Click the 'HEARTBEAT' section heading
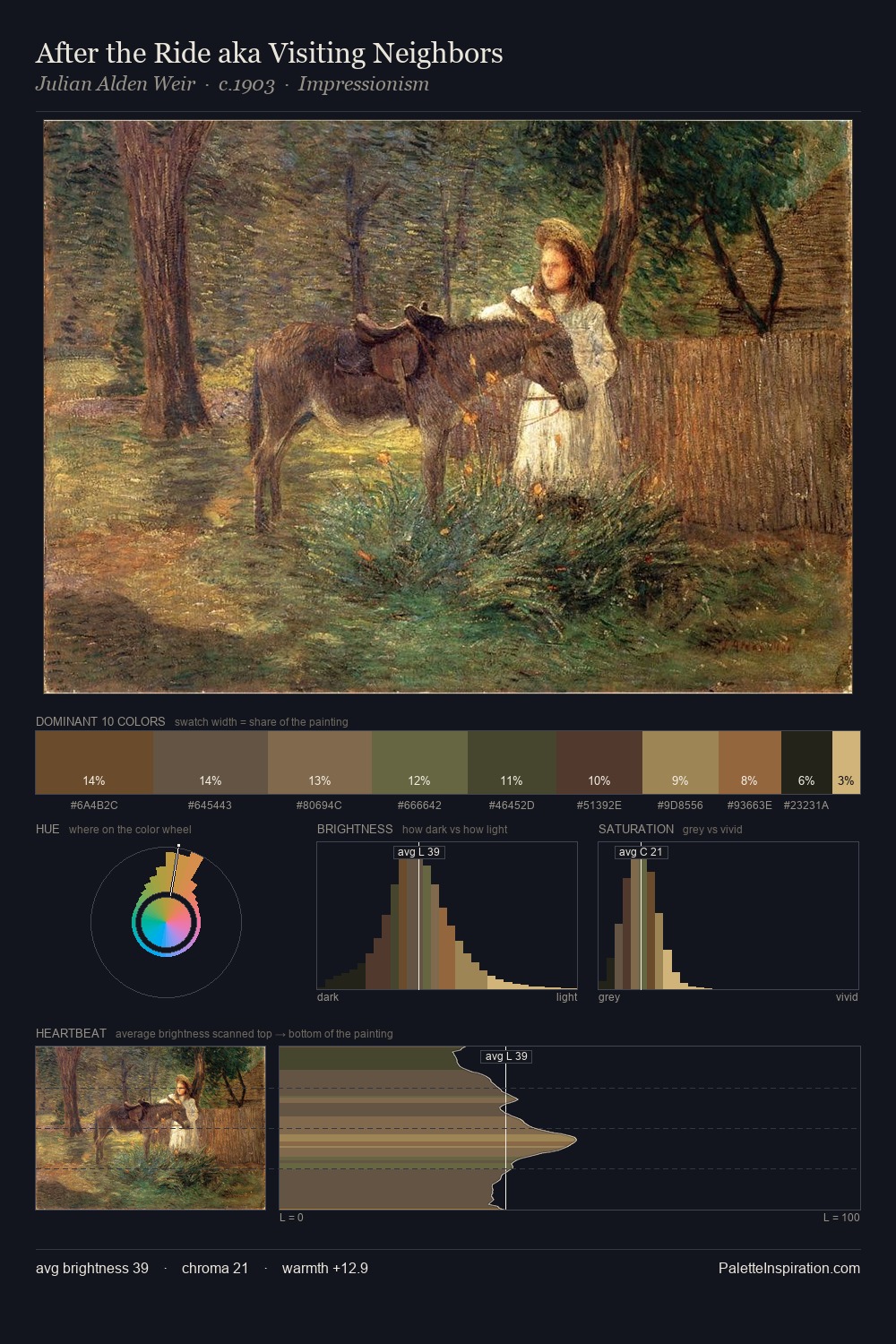Image resolution: width=896 pixels, height=1344 pixels. point(71,1033)
